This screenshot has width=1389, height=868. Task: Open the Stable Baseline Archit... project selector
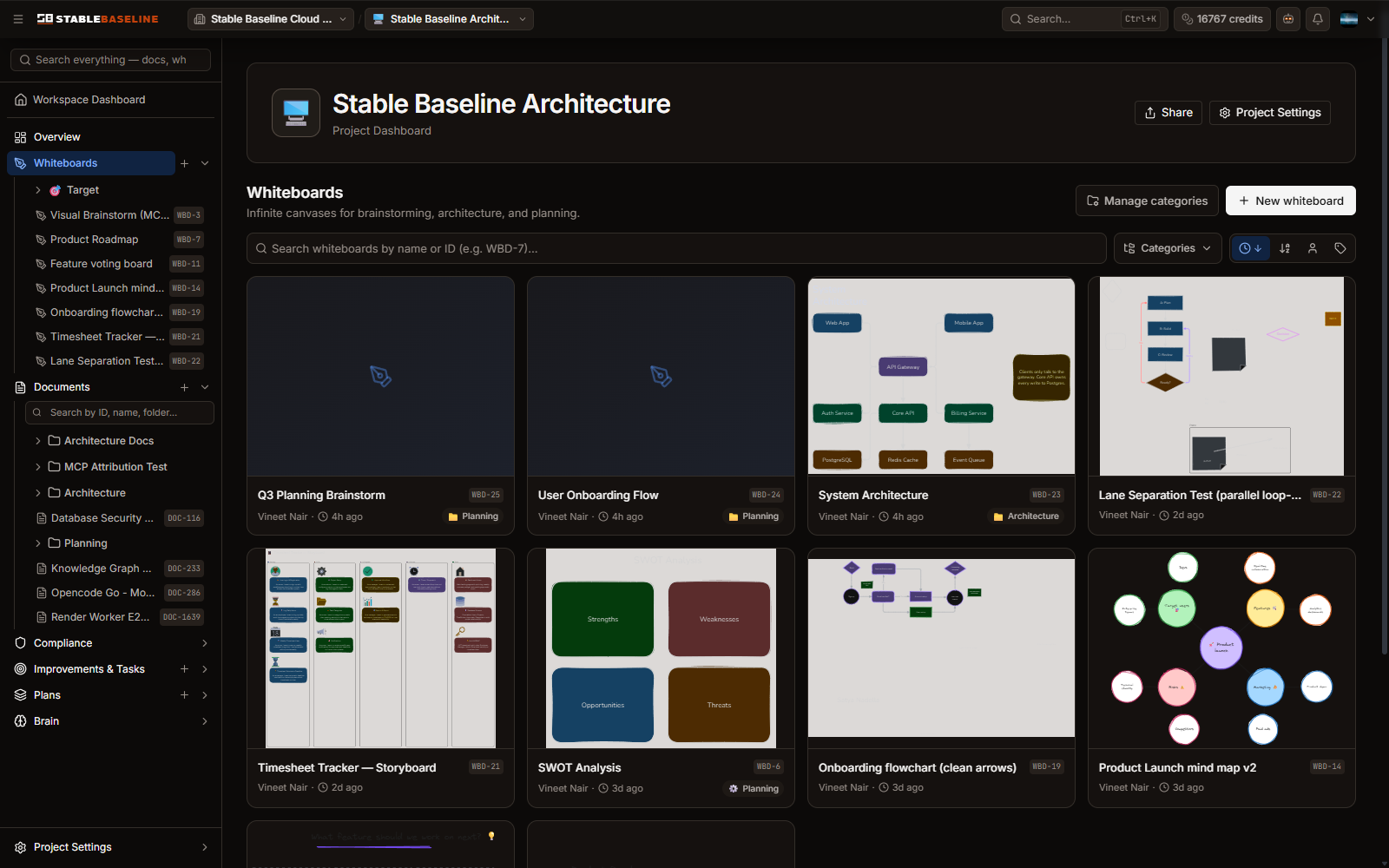click(x=449, y=19)
